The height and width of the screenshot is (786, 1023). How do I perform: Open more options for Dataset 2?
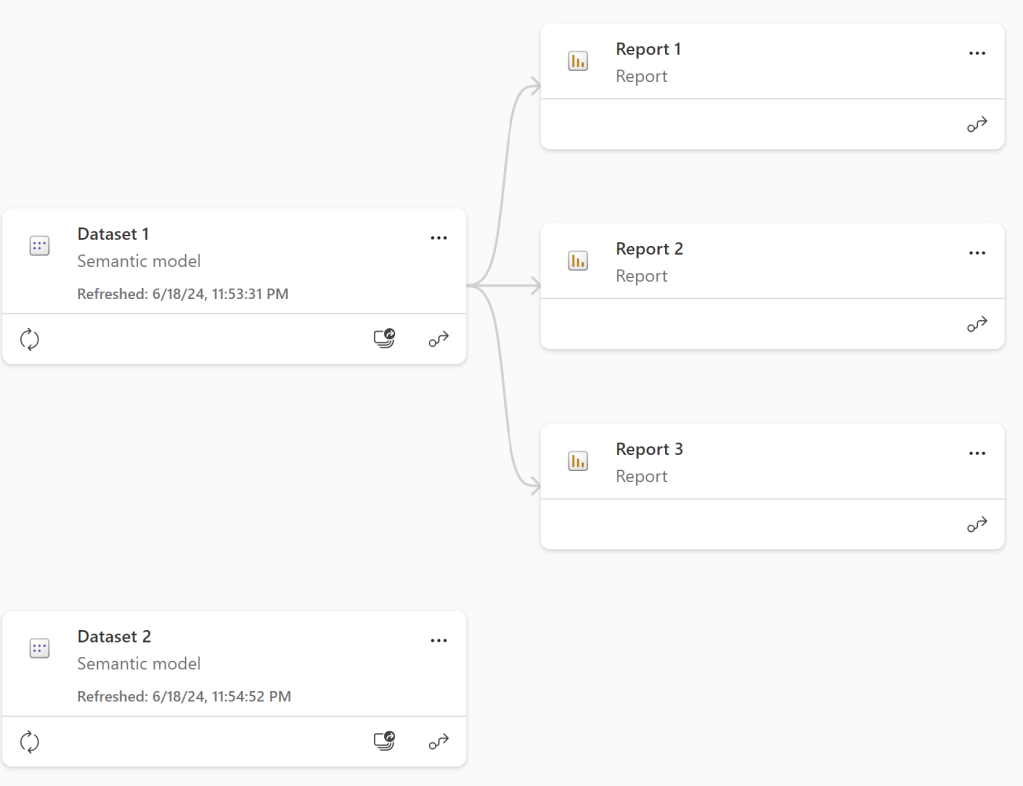point(438,641)
